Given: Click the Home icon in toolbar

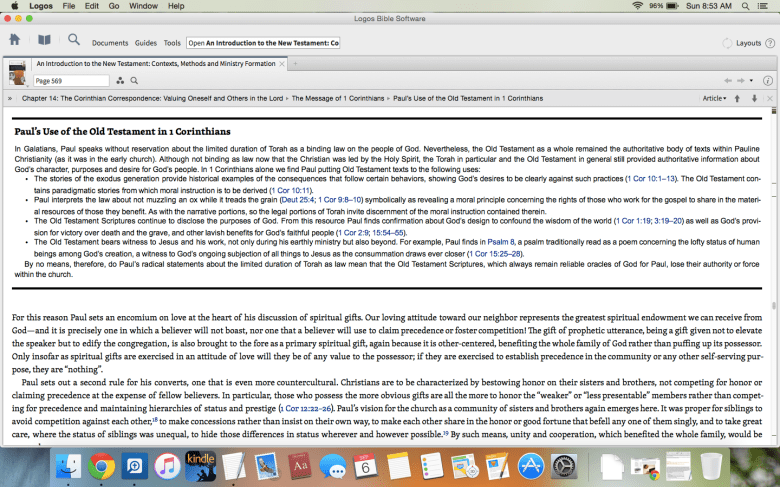Looking at the screenshot, I should [14, 41].
